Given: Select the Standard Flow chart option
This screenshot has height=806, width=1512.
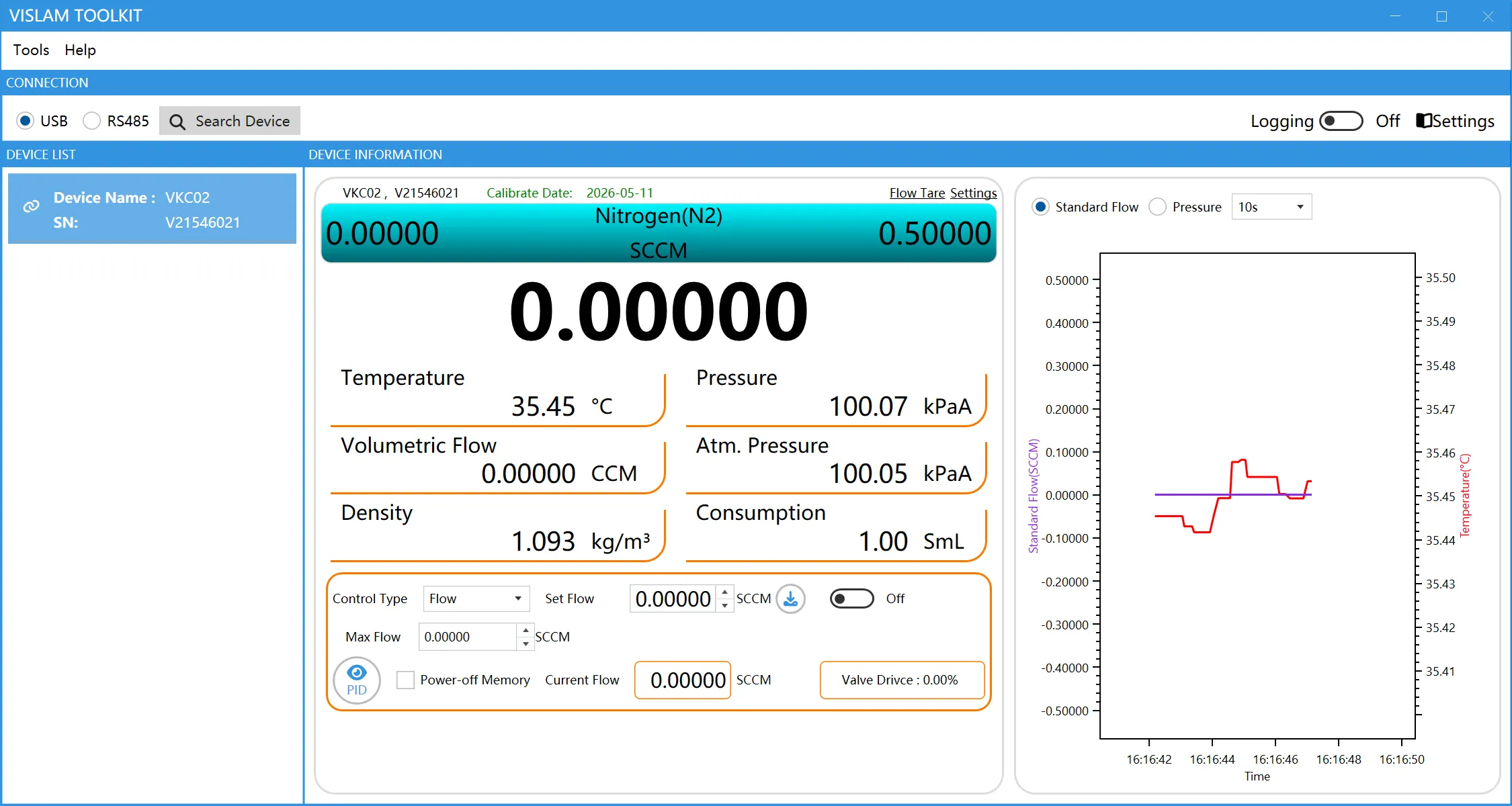Looking at the screenshot, I should coord(1040,207).
